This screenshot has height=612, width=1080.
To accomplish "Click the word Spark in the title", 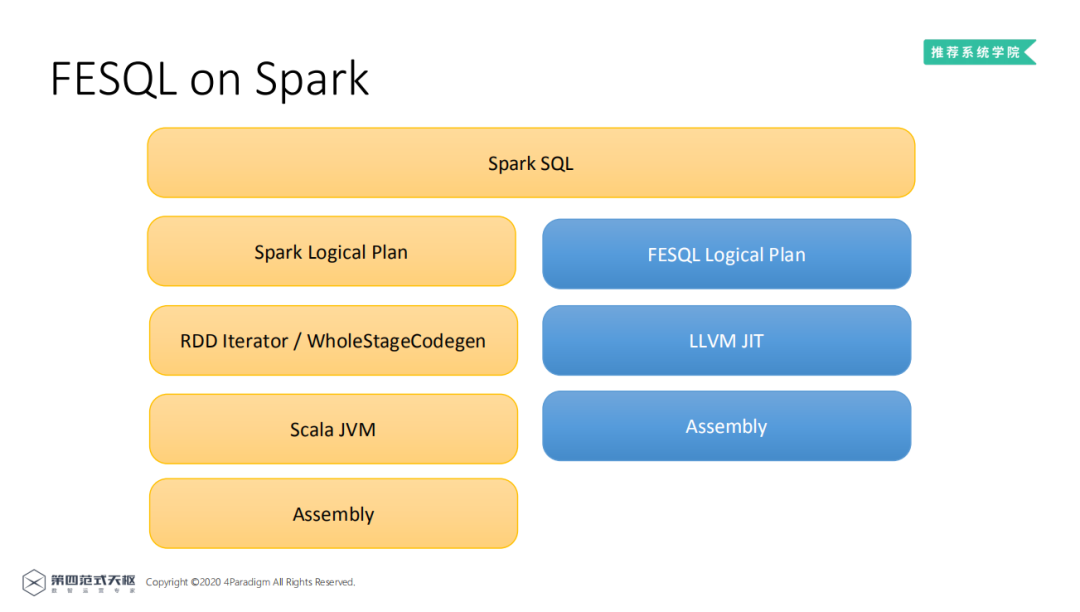I will click(x=311, y=79).
